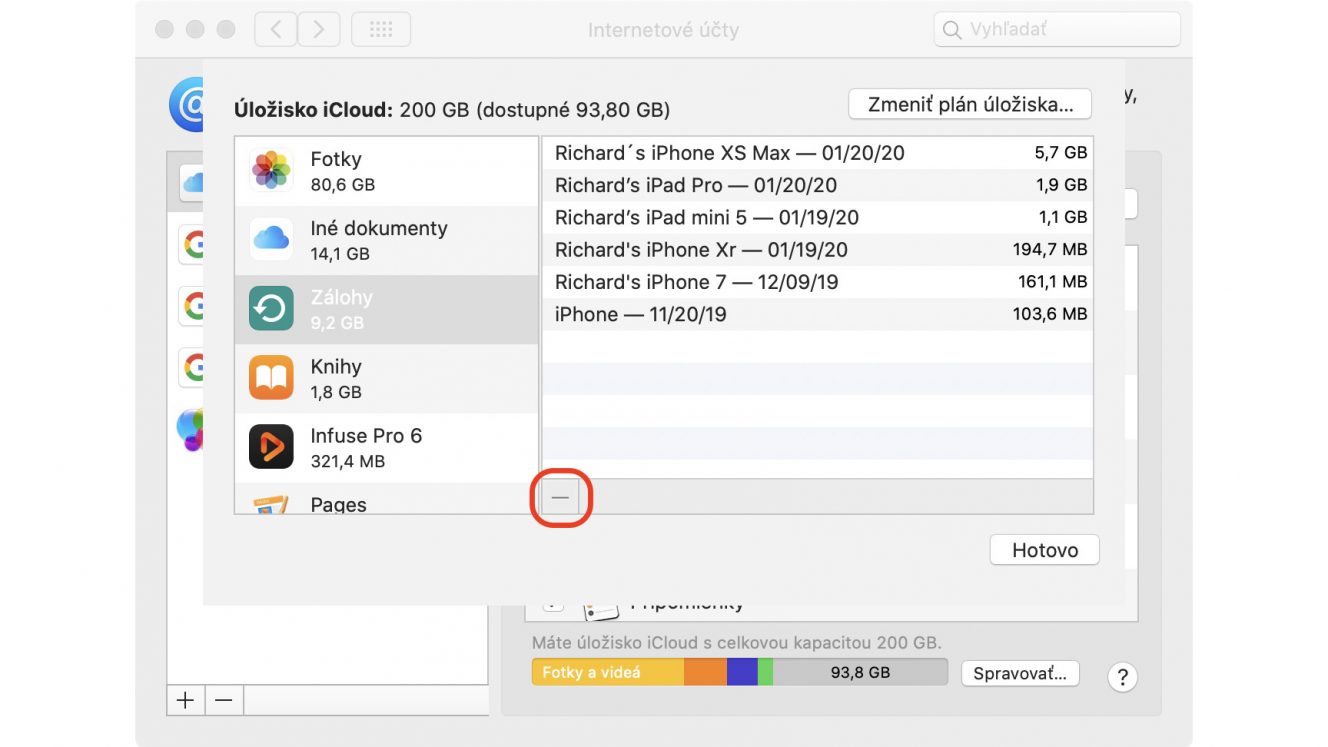Viewport: 1328px width, 747px height.
Task: Go back with the toolbar back arrow
Action: click(x=275, y=30)
